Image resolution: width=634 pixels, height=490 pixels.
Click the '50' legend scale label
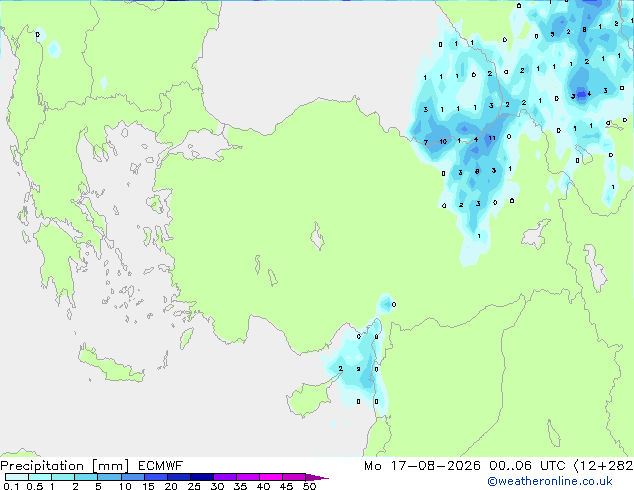[x=309, y=486]
